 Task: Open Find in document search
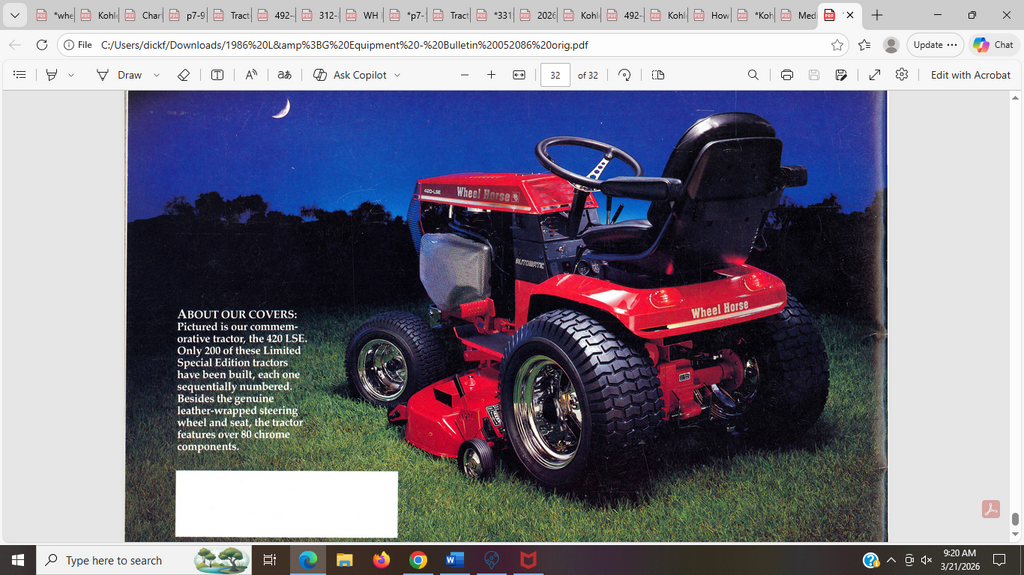pyautogui.click(x=753, y=75)
